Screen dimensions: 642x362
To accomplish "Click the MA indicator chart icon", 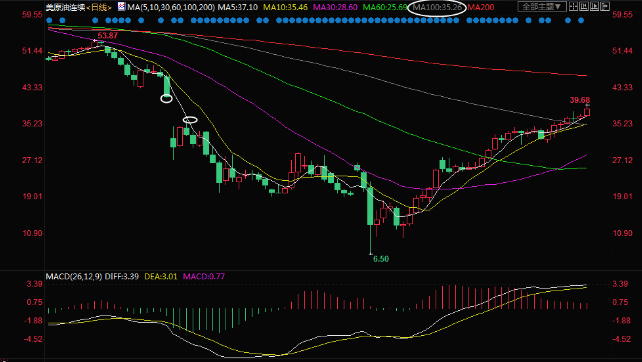I will [122, 7].
